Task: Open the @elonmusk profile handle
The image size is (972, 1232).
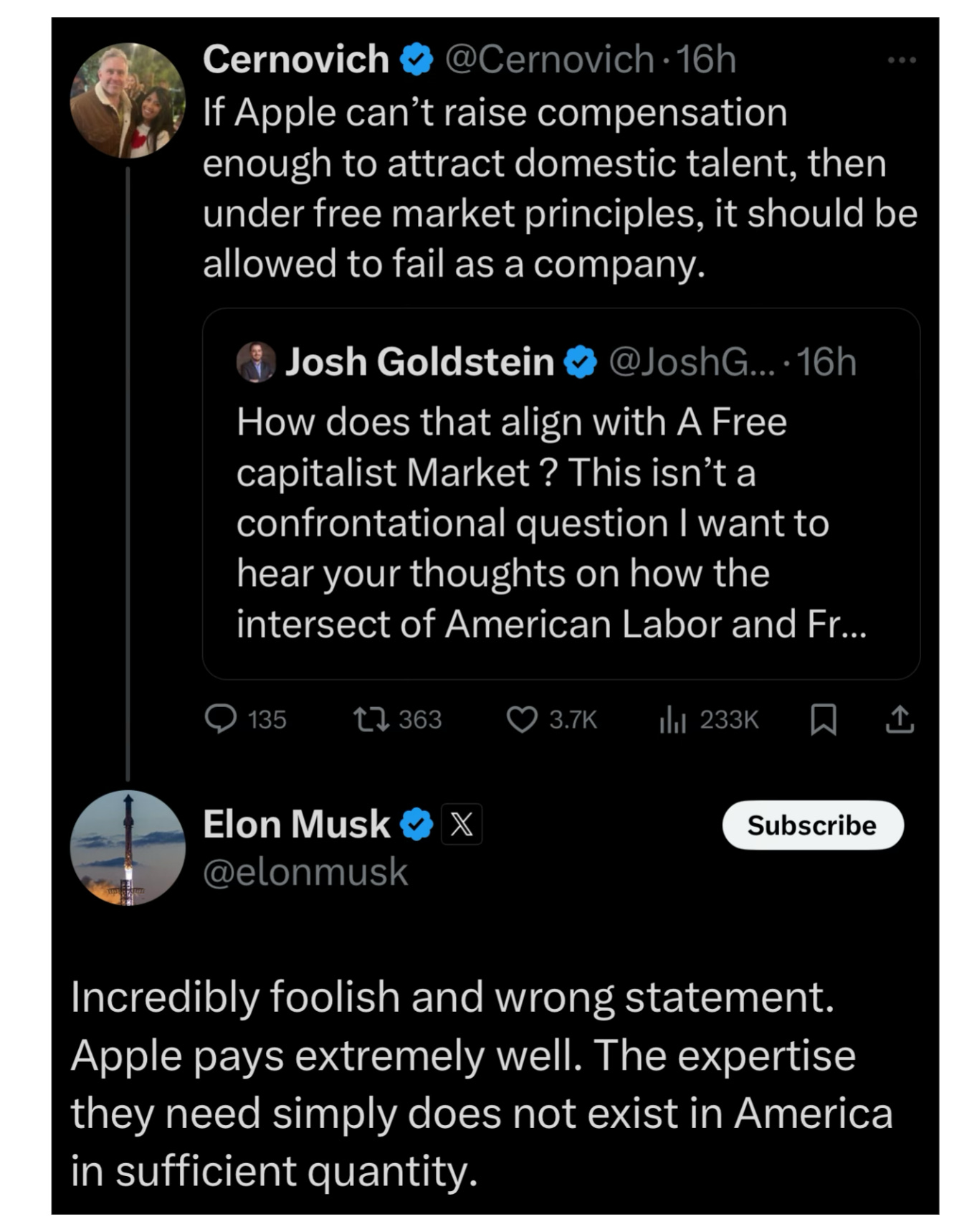Action: click(x=305, y=872)
